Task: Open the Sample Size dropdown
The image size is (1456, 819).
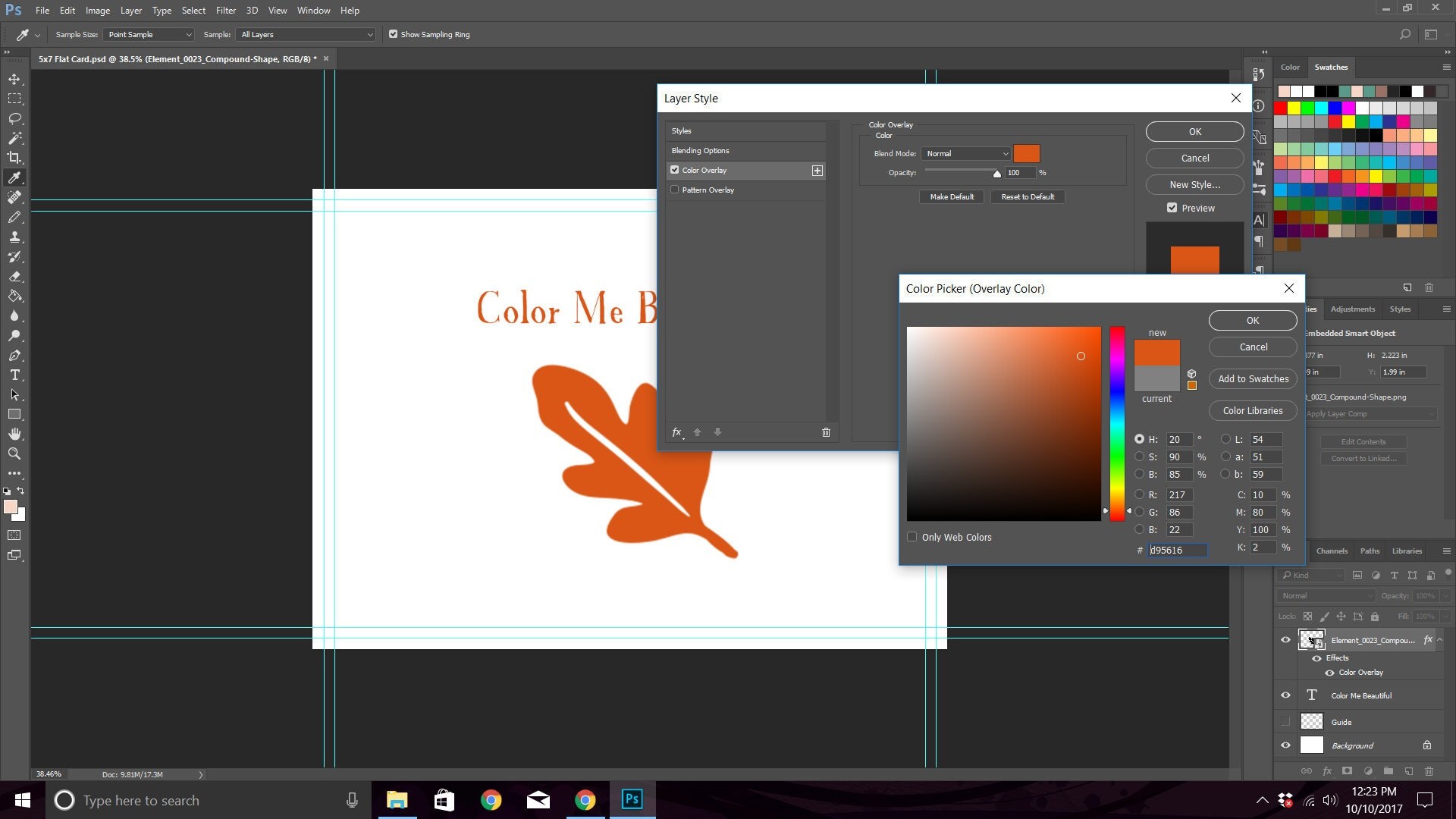Action: (x=149, y=34)
